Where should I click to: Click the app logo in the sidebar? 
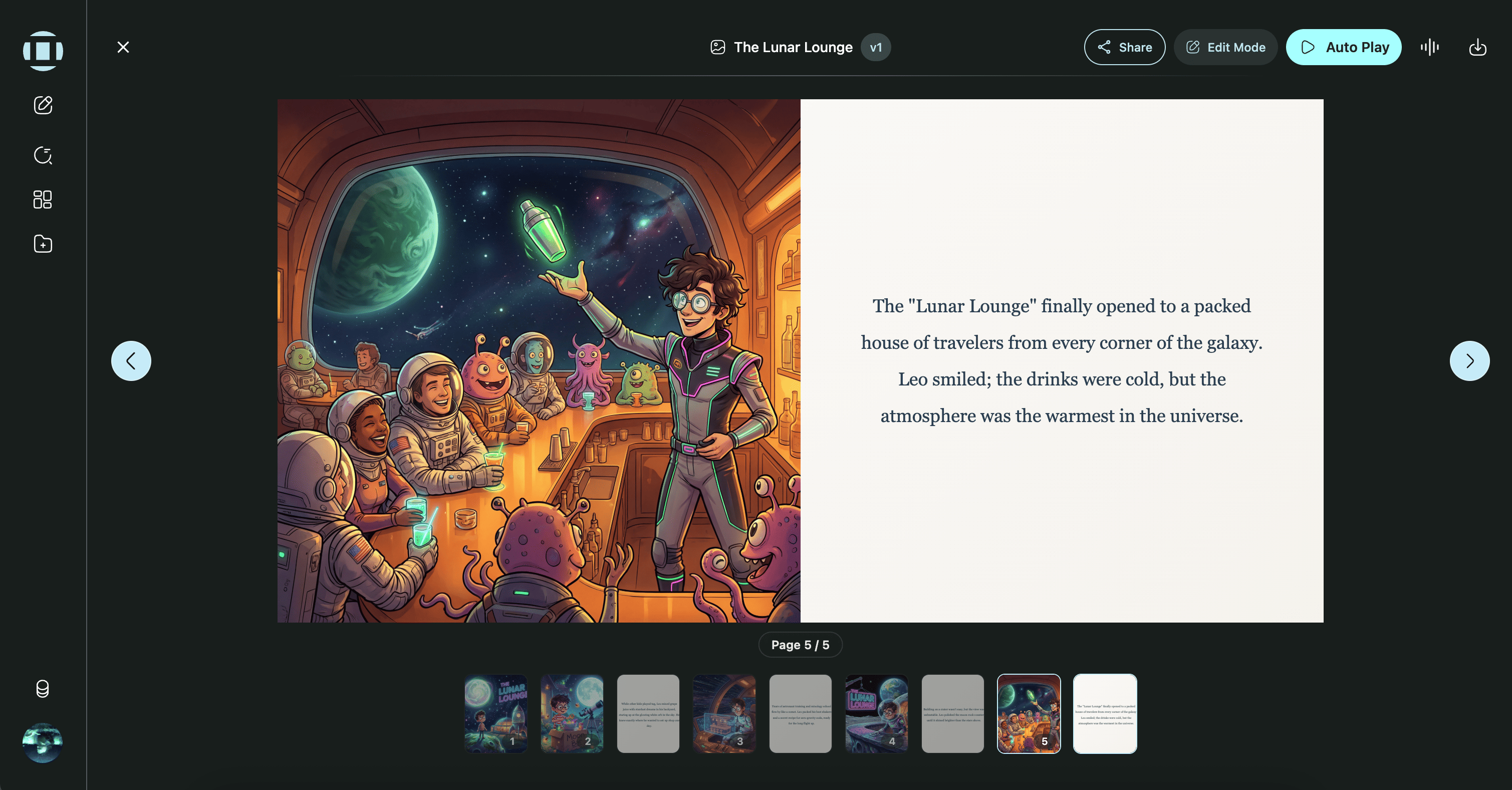point(43,51)
